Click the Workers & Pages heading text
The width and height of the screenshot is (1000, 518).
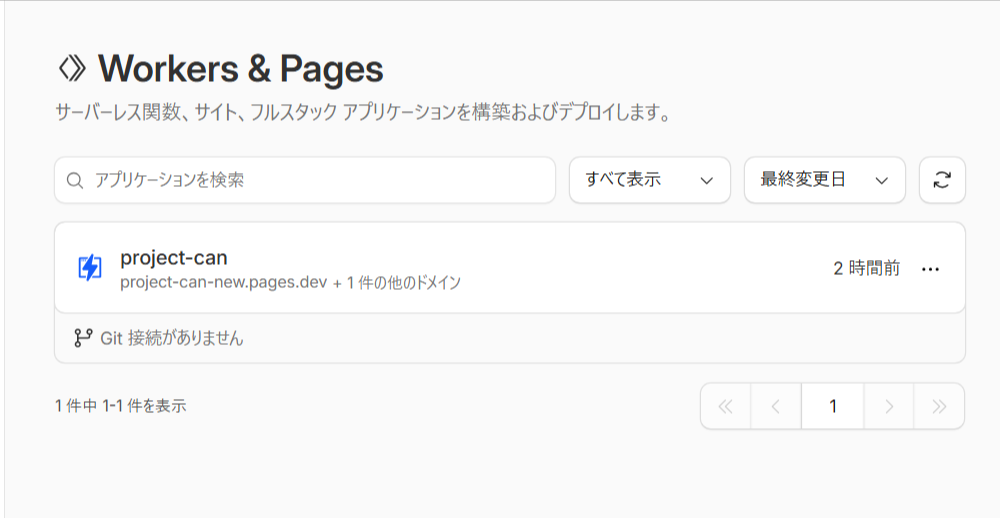(x=241, y=69)
